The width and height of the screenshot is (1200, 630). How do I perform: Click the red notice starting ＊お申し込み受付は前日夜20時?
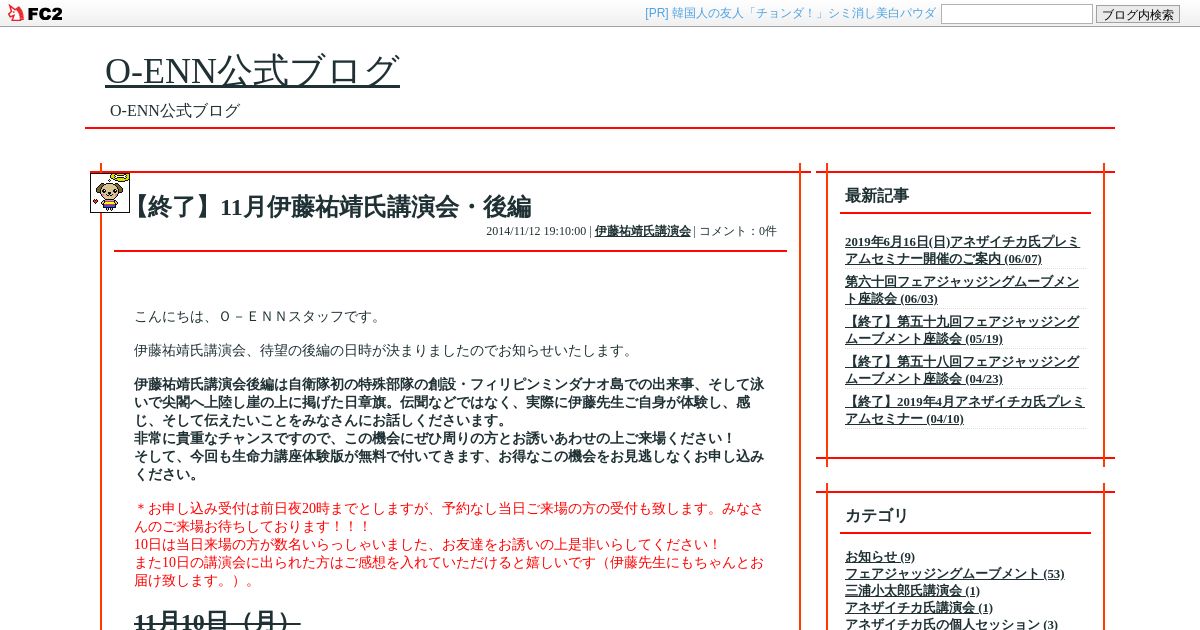coord(449,544)
